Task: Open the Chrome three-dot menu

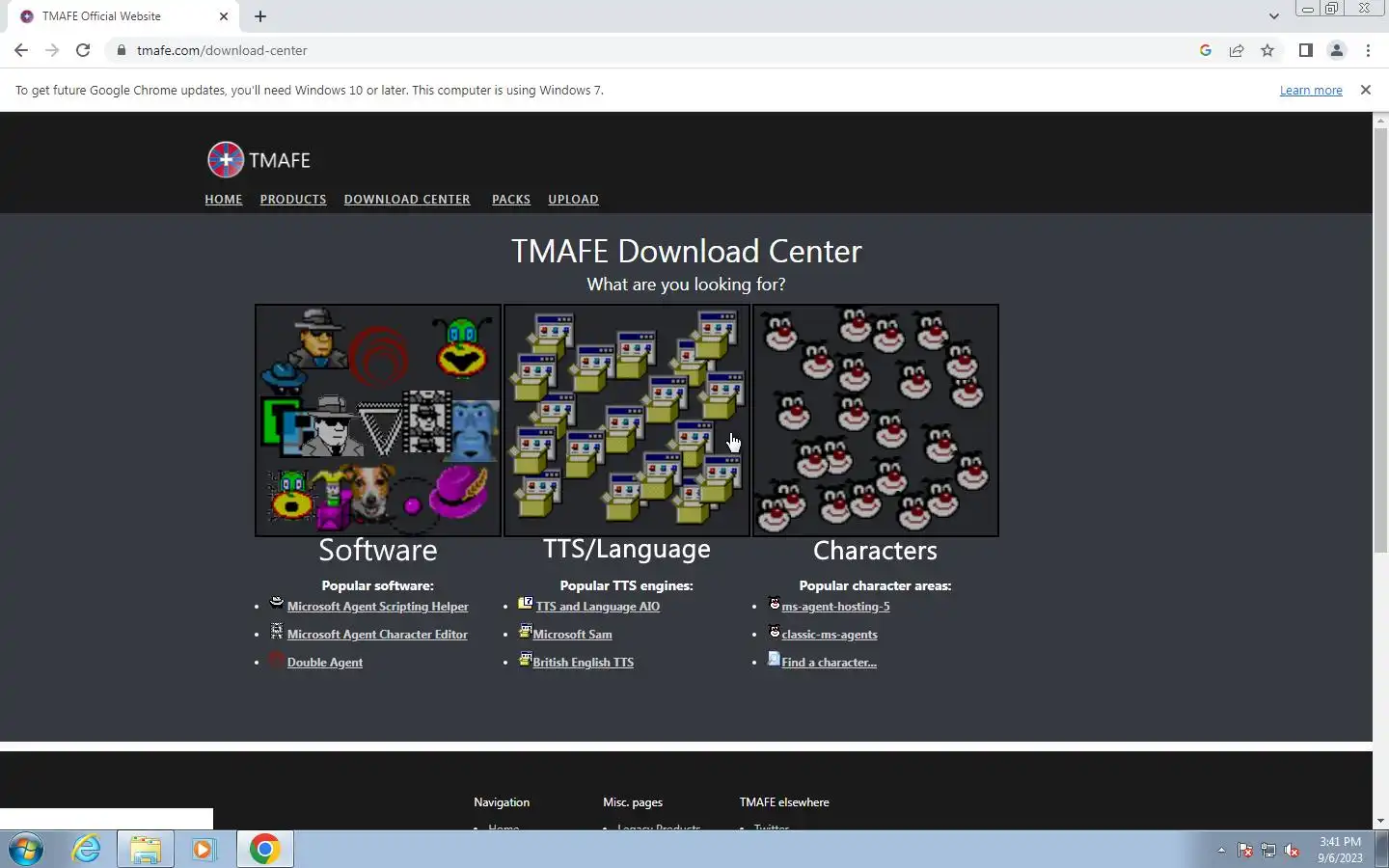Action: 1368,50
